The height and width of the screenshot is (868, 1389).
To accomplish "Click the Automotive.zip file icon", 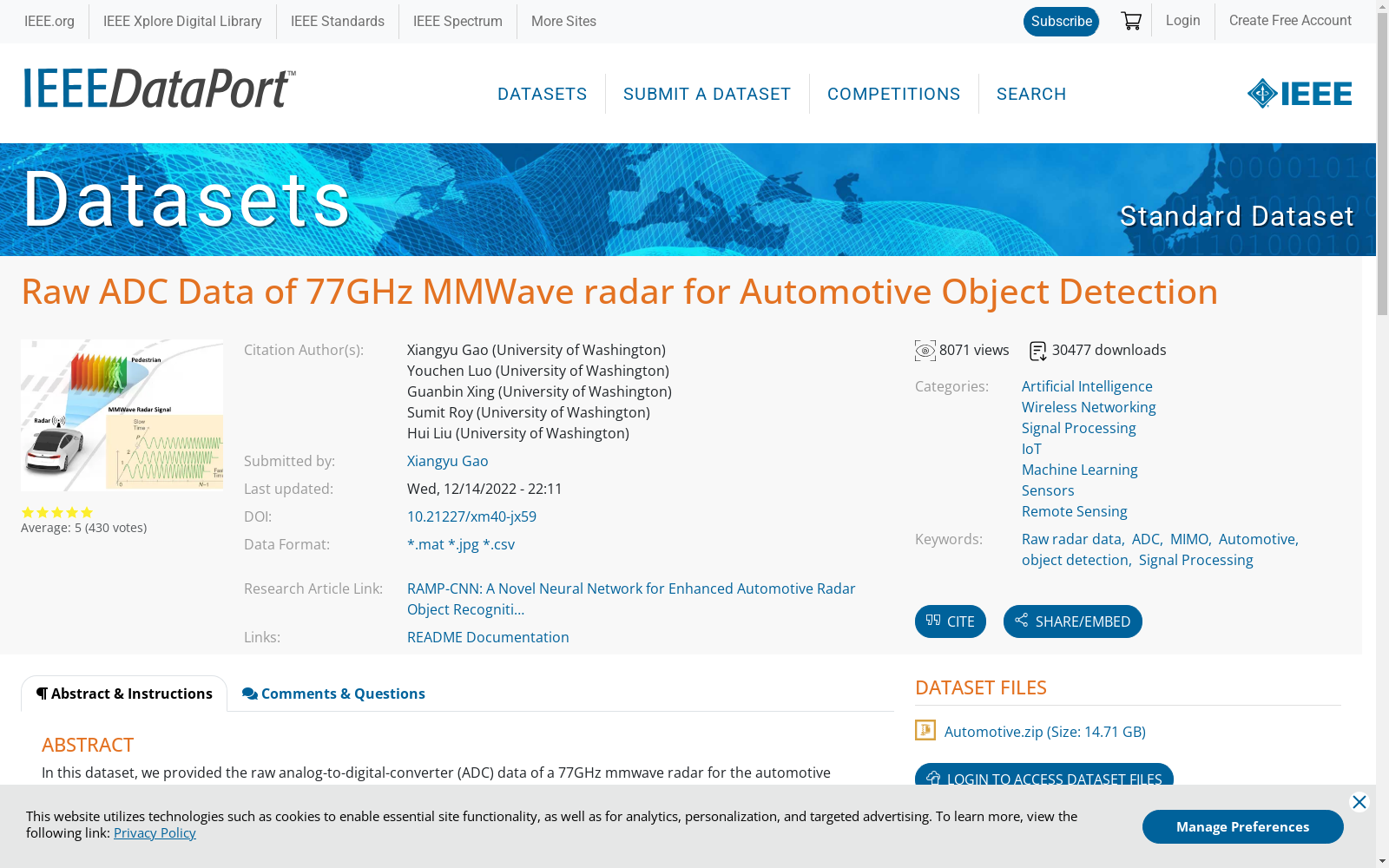I will click(x=925, y=731).
